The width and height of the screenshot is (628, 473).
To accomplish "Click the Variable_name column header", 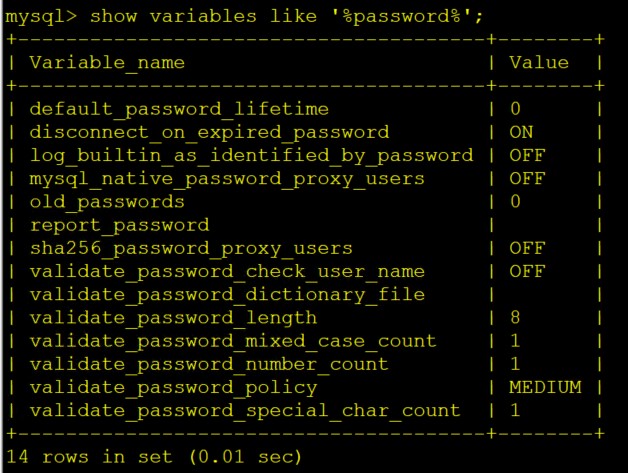I will (x=107, y=62).
